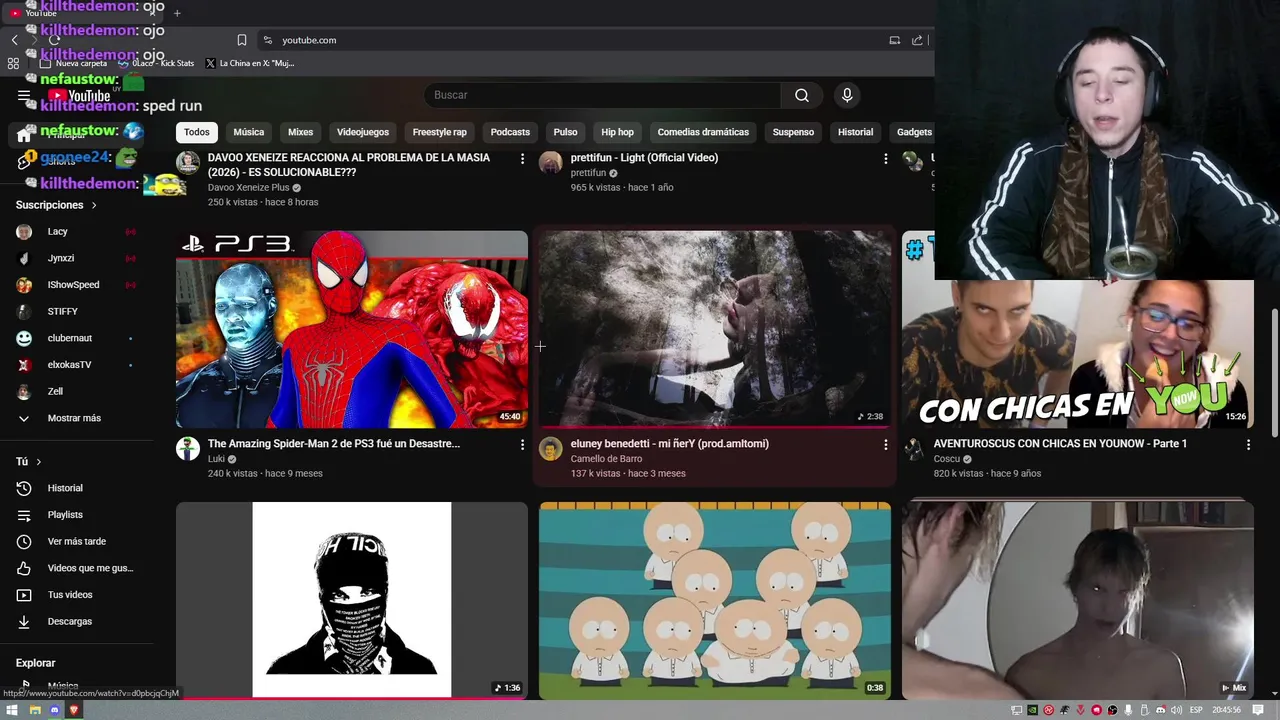The height and width of the screenshot is (720, 1280).
Task: Select the Podcasts filter chip
Action: [510, 132]
